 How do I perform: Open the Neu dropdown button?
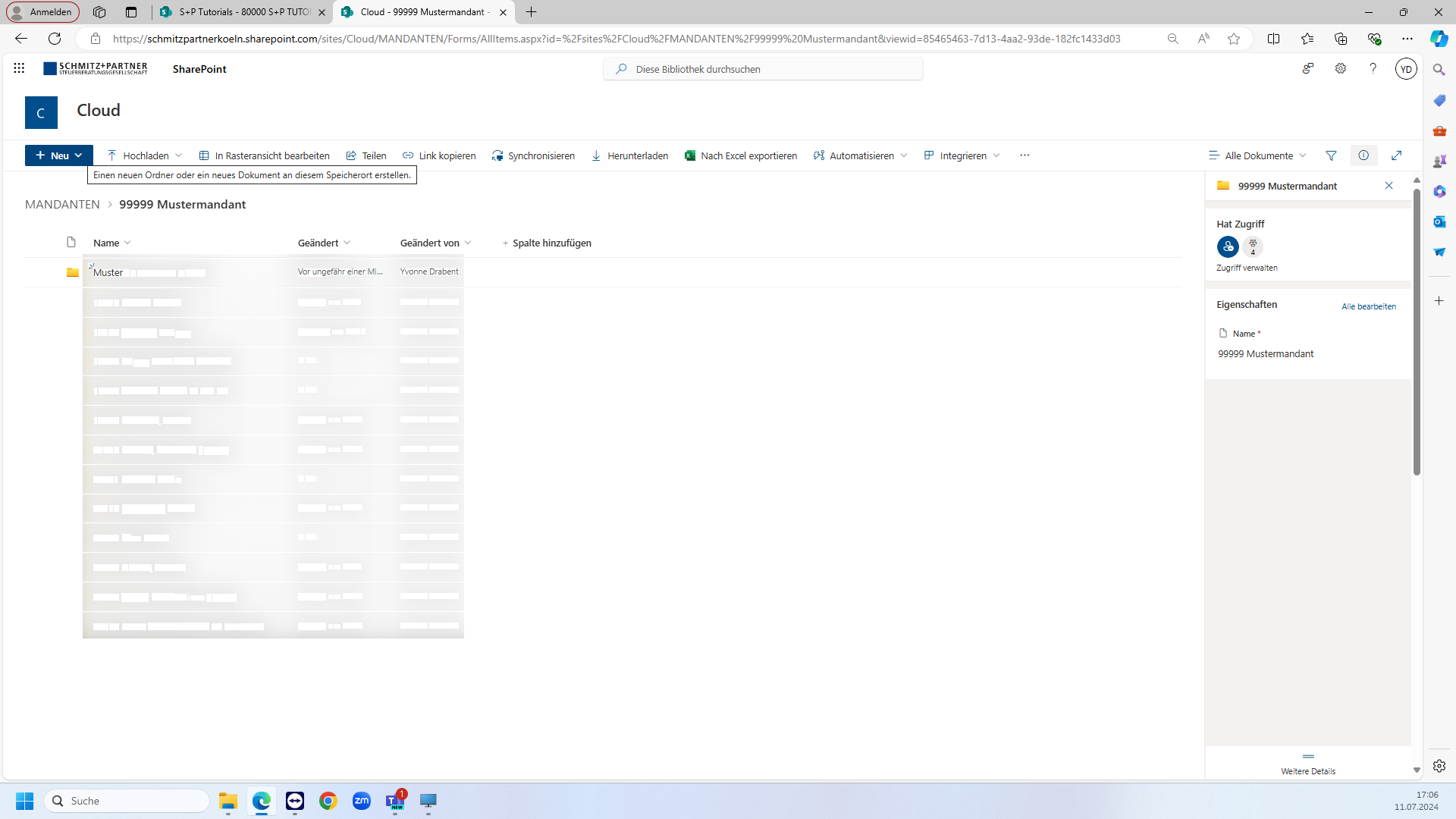coord(59,155)
